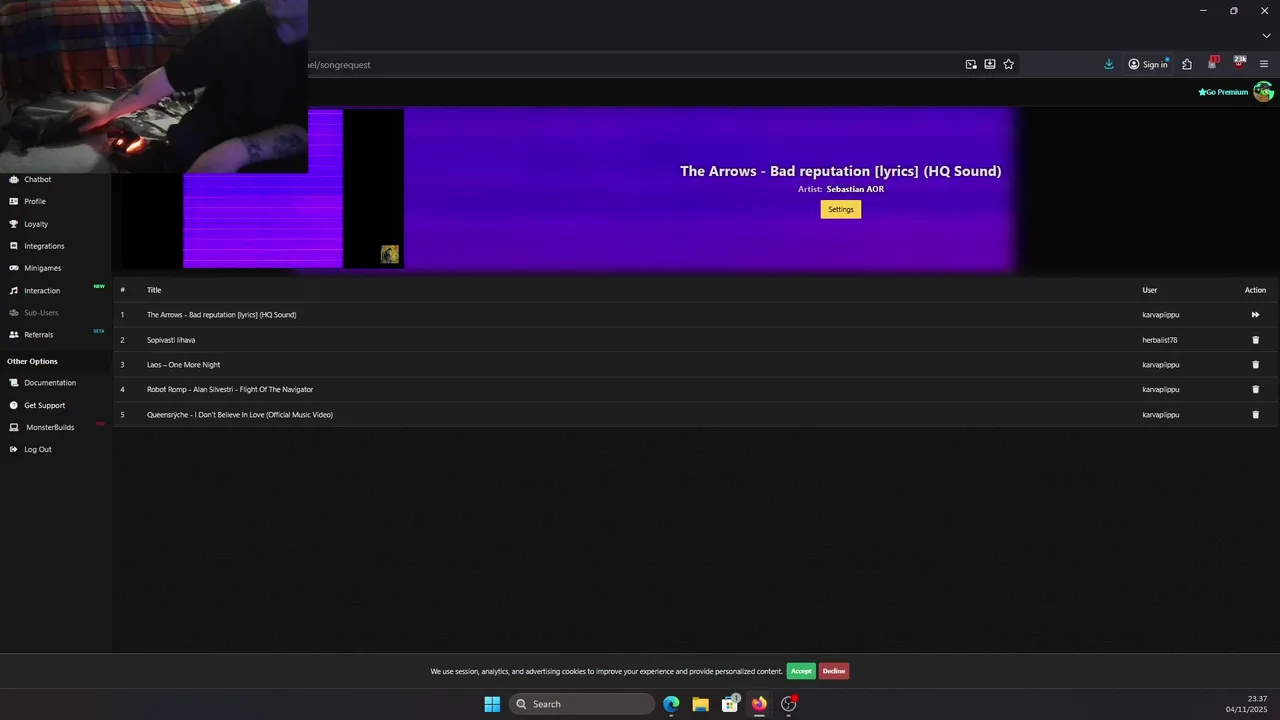
Task: Open the Minigames menu
Action: tap(42, 268)
